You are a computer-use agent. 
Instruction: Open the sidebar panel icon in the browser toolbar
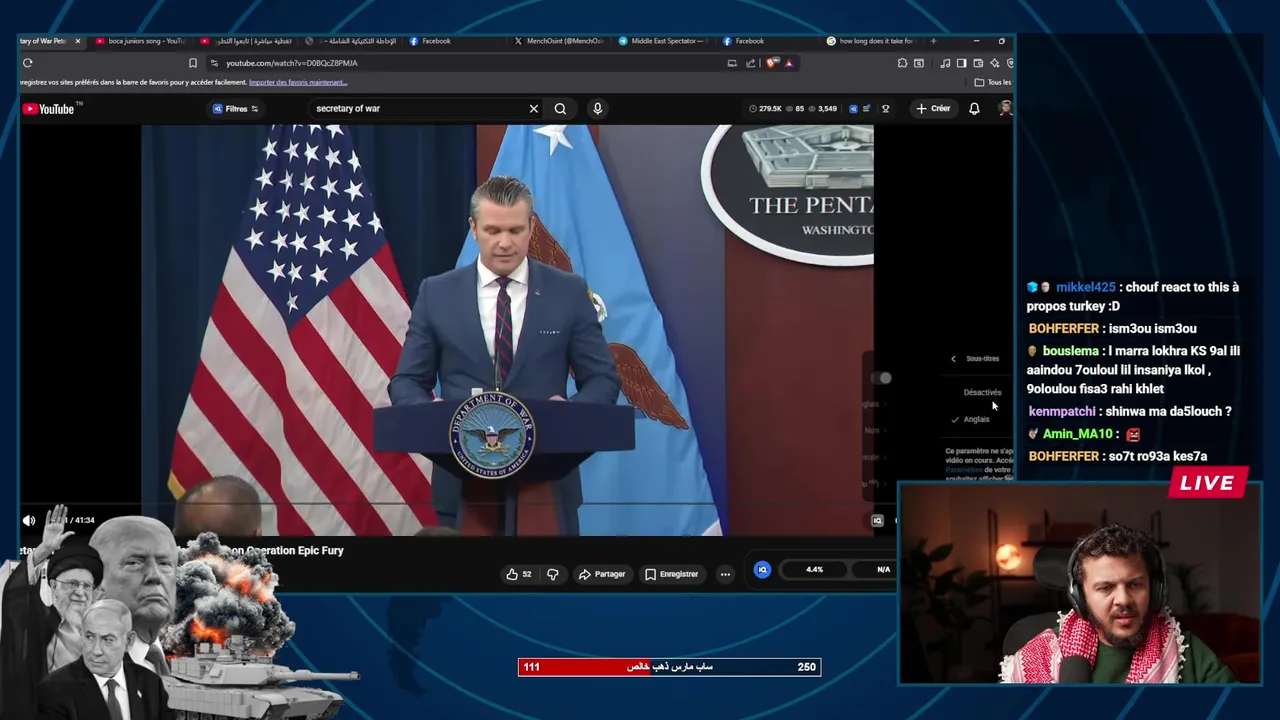tap(961, 63)
